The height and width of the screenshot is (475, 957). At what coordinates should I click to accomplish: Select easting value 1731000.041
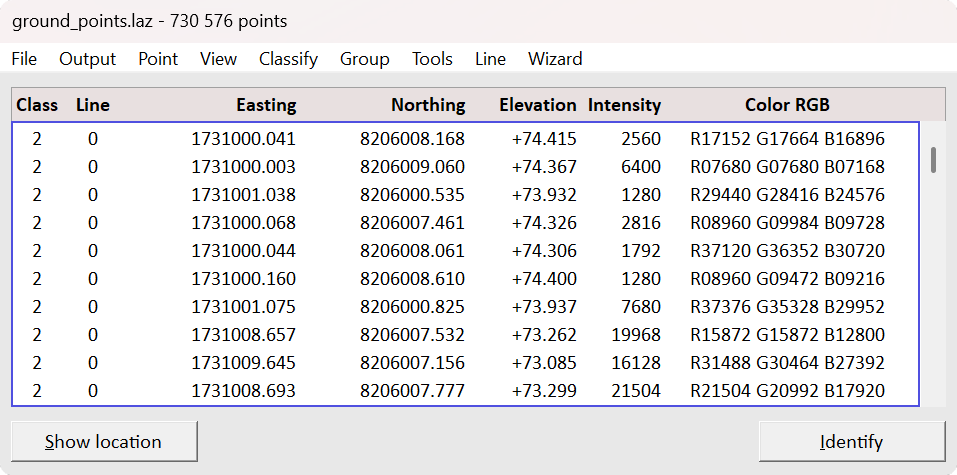point(244,139)
